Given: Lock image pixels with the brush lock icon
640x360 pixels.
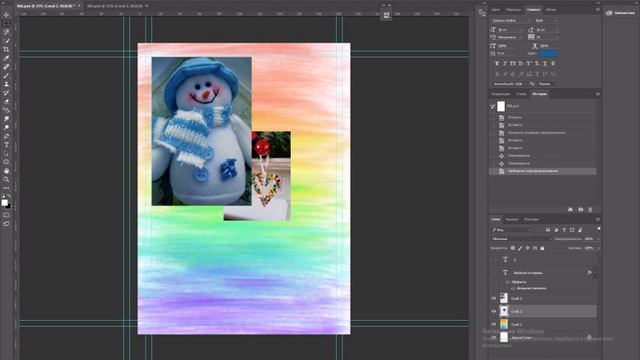Looking at the screenshot, I should coord(520,248).
